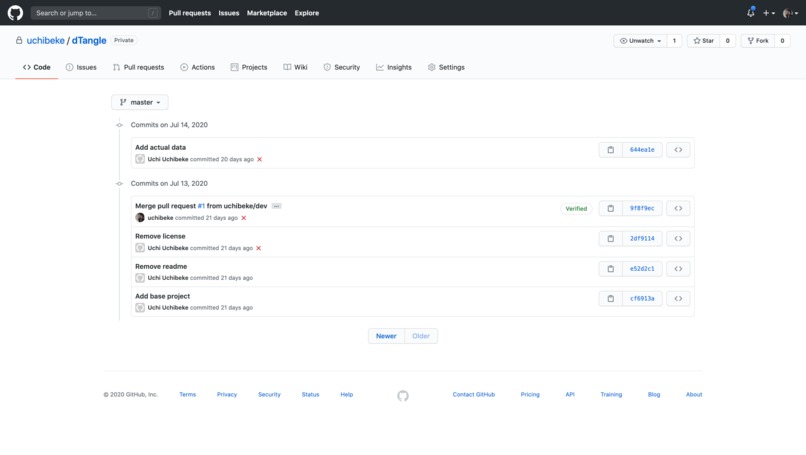
Task: Switch to the Code tab
Action: [x=36, y=67]
